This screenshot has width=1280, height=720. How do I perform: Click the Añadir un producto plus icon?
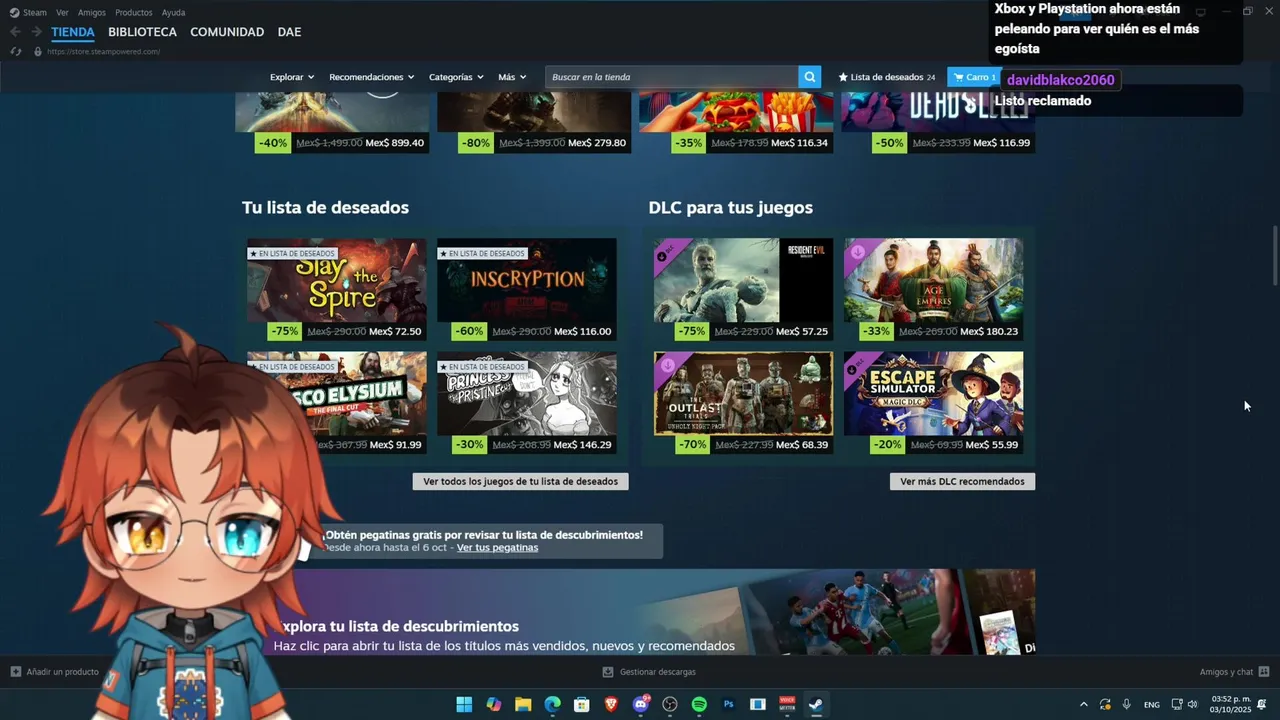[15, 672]
